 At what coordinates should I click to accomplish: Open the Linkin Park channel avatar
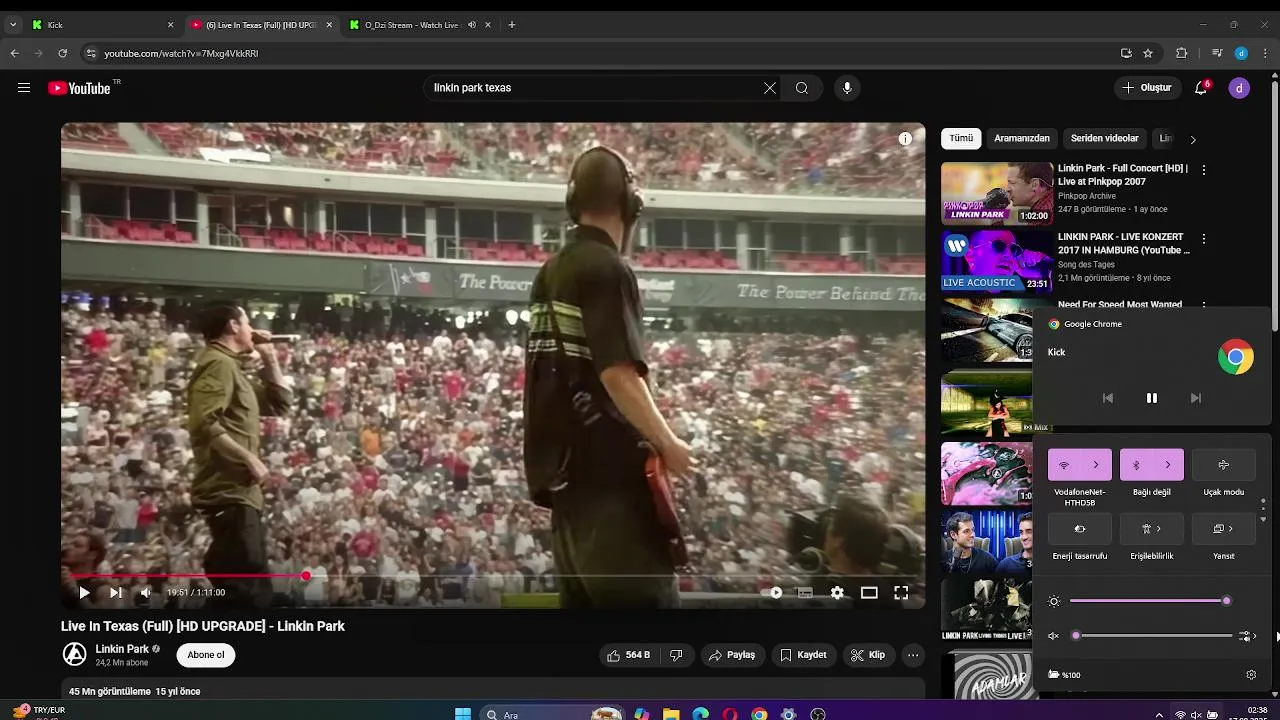point(75,655)
